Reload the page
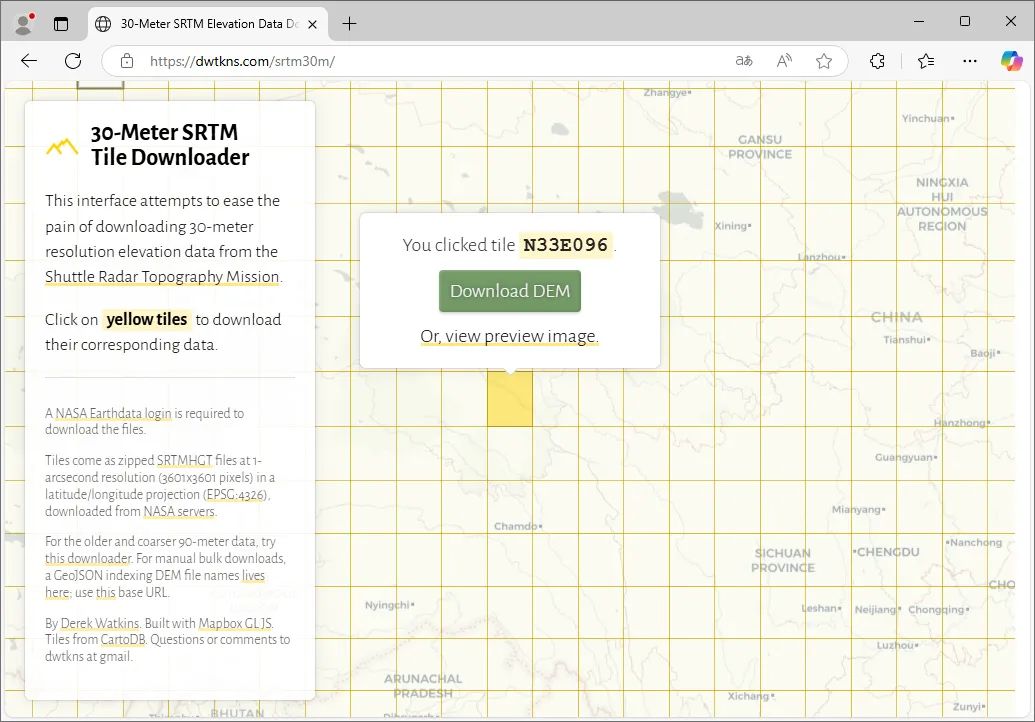Image resolution: width=1035 pixels, height=722 pixels. [73, 61]
